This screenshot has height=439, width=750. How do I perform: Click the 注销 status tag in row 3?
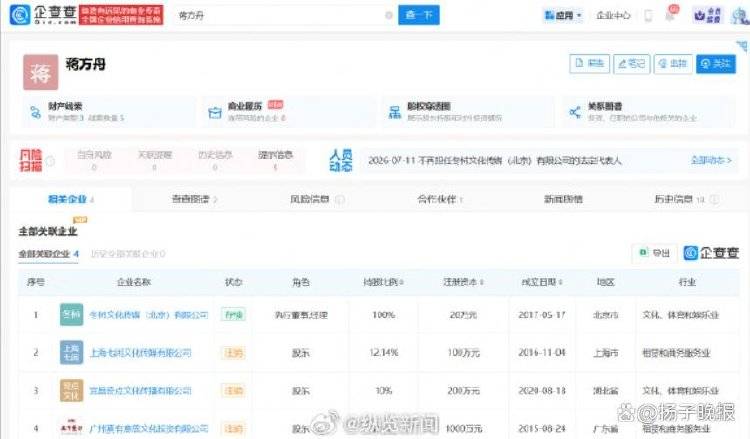[x=233, y=391]
